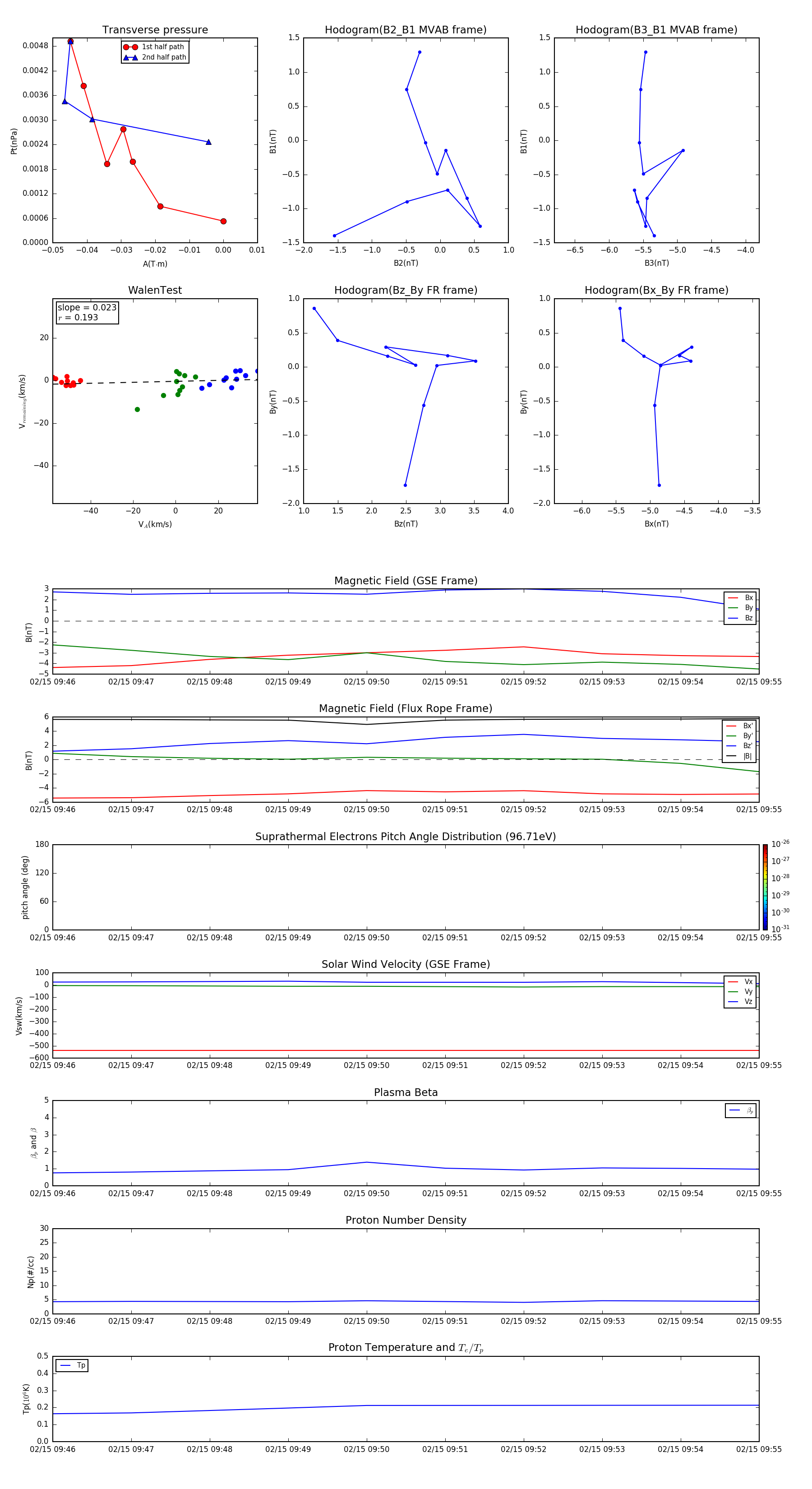Click the 'Plasma Beta' plot title
The height and width of the screenshot is (1489, 812).
coord(406,1092)
